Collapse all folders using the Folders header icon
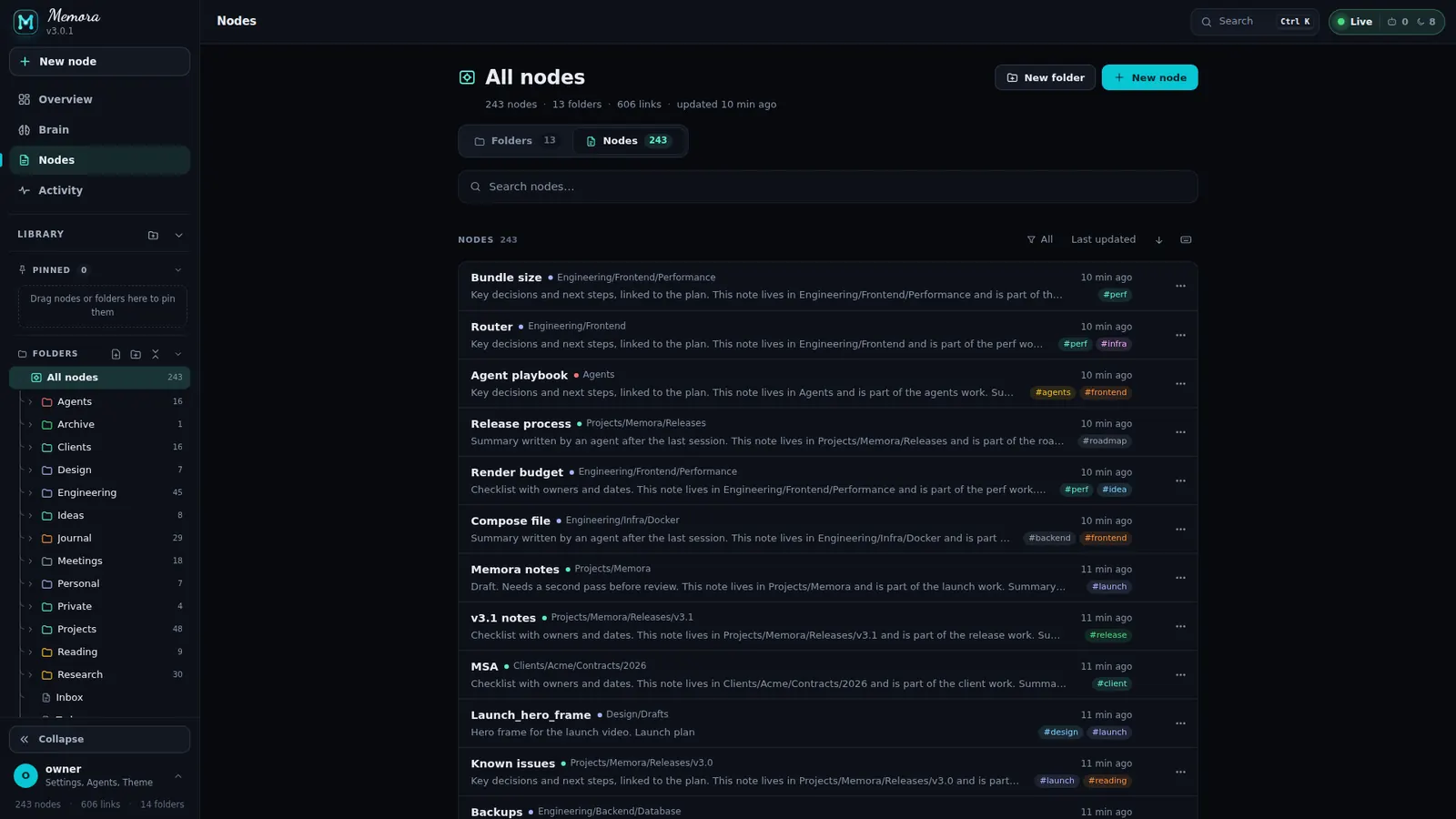1456x819 pixels. coord(156,354)
